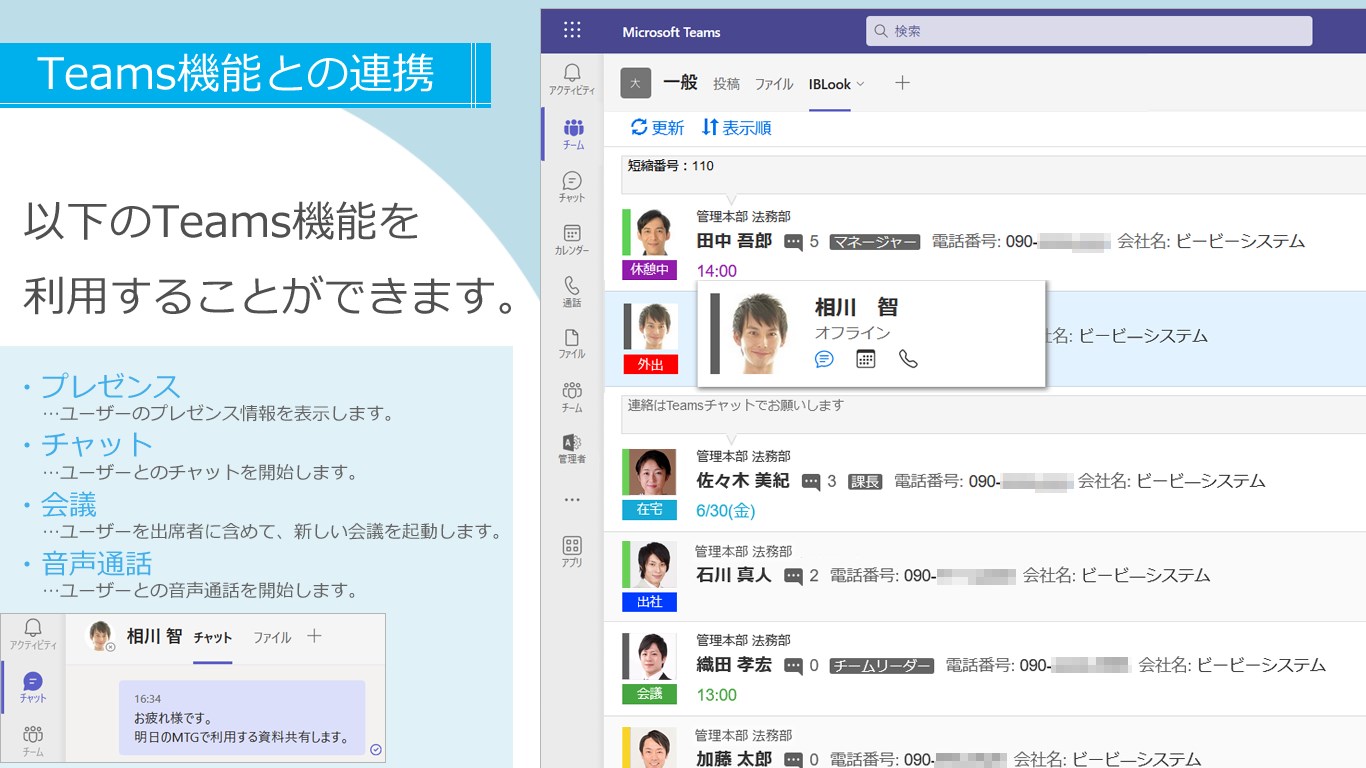Click the 在宅 status badge
1366x768 pixels.
click(650, 509)
